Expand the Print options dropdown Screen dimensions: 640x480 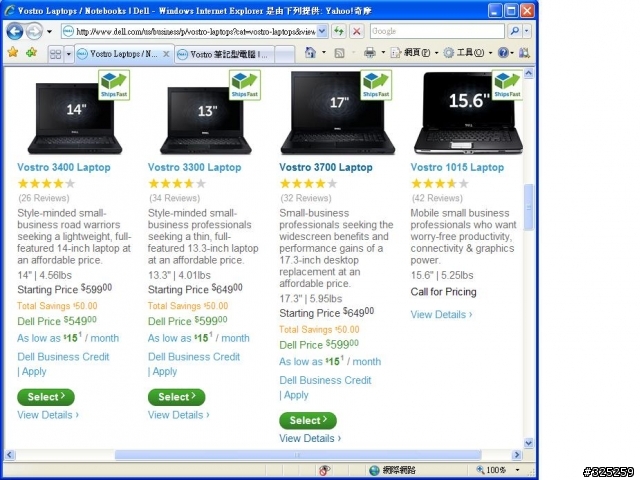(383, 53)
